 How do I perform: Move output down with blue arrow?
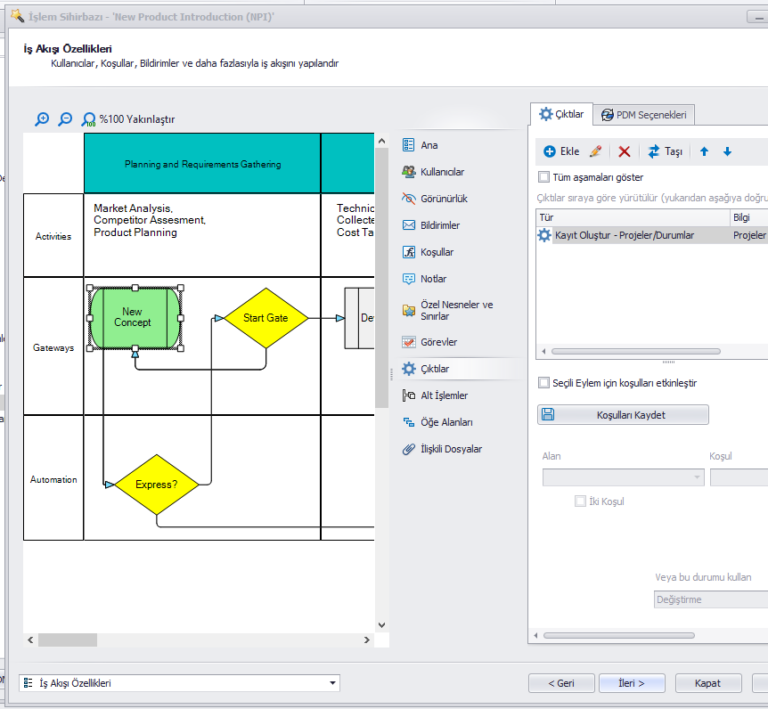727,151
